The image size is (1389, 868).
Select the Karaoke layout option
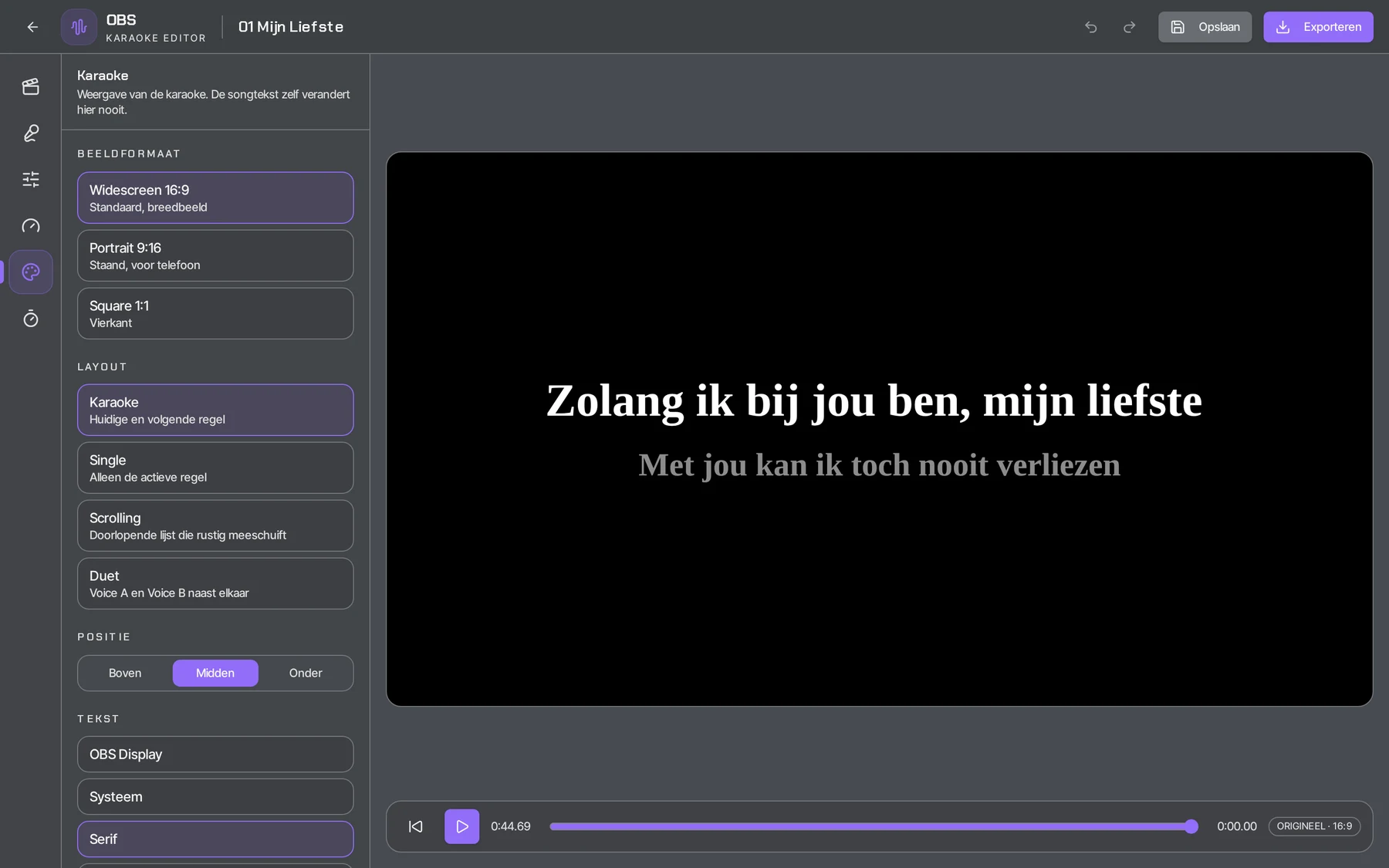[215, 410]
